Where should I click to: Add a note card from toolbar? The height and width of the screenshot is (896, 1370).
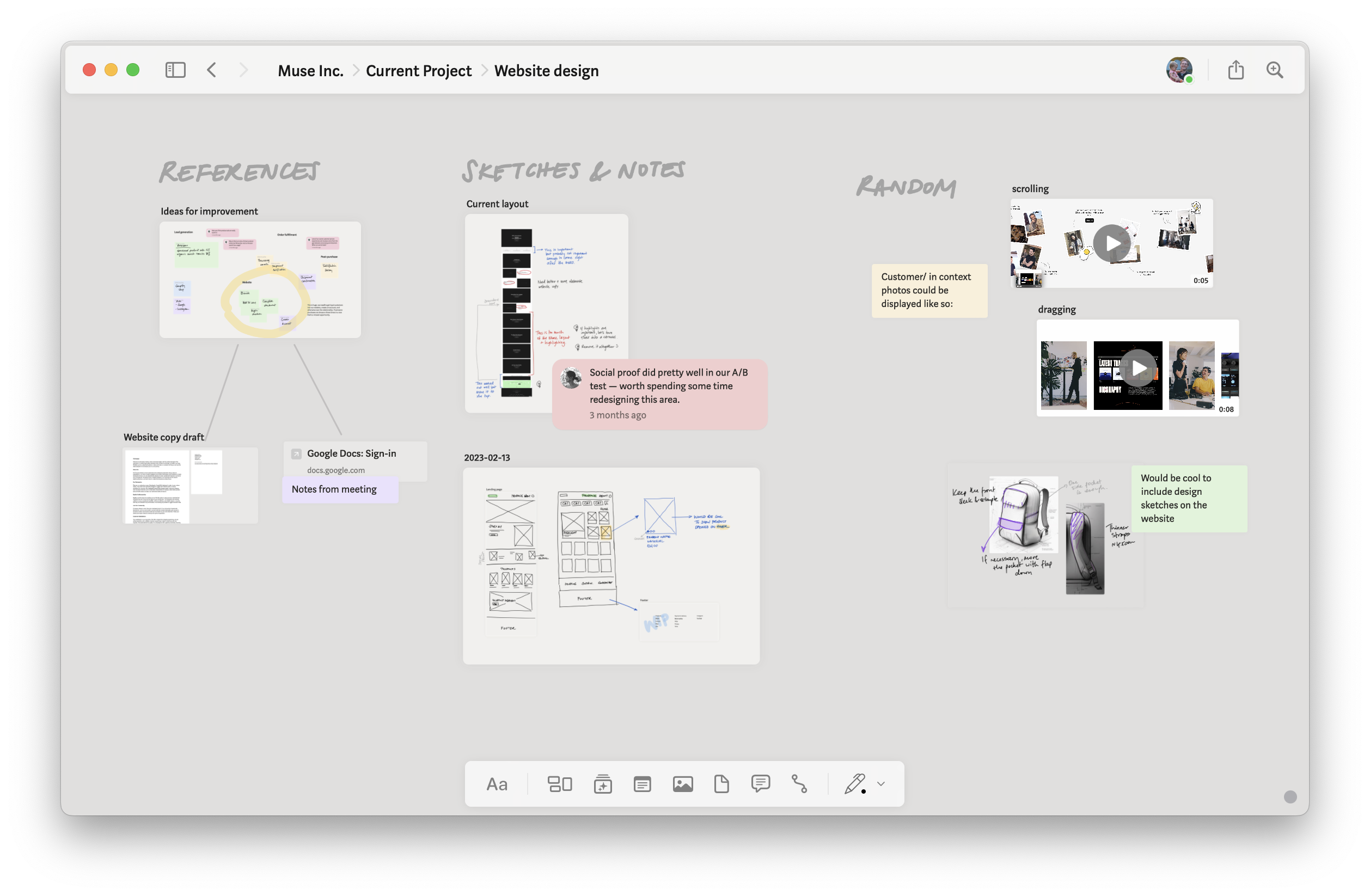[x=642, y=784]
